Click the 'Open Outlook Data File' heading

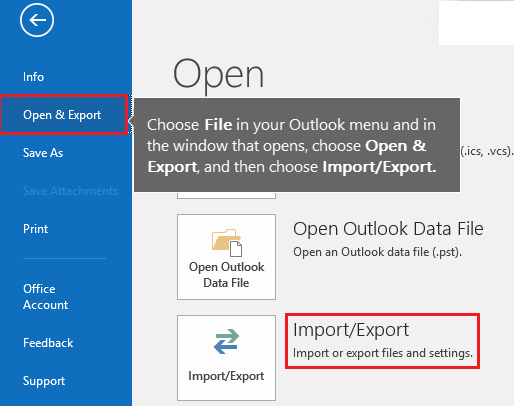coord(388,229)
